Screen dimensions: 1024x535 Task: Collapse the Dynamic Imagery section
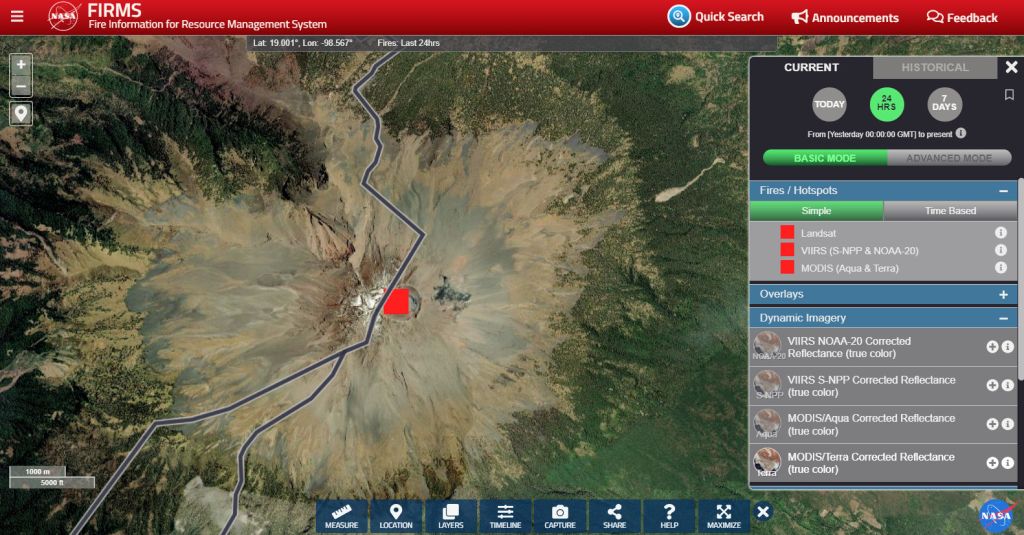[x=1002, y=319]
